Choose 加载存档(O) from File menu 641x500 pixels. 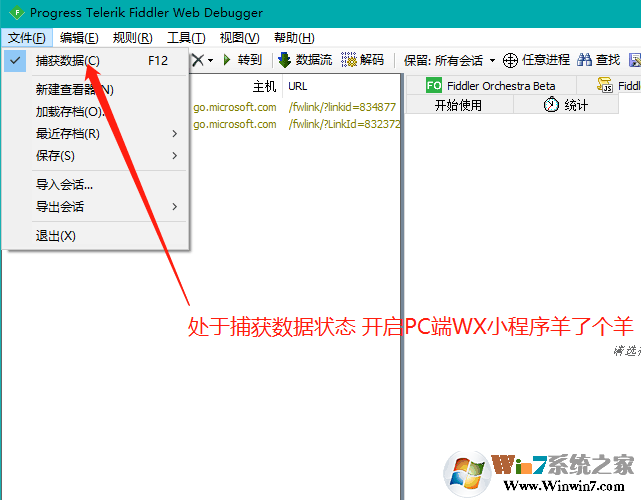[96, 112]
